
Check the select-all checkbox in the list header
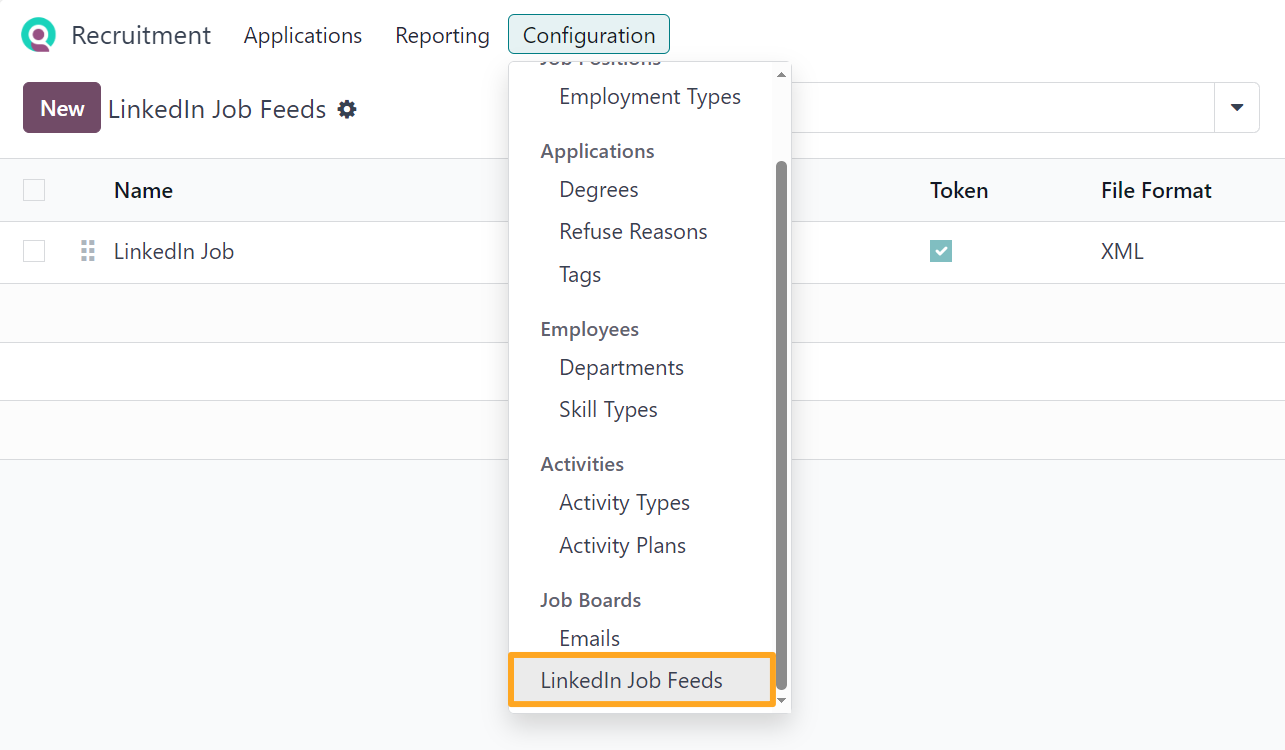coord(33,190)
